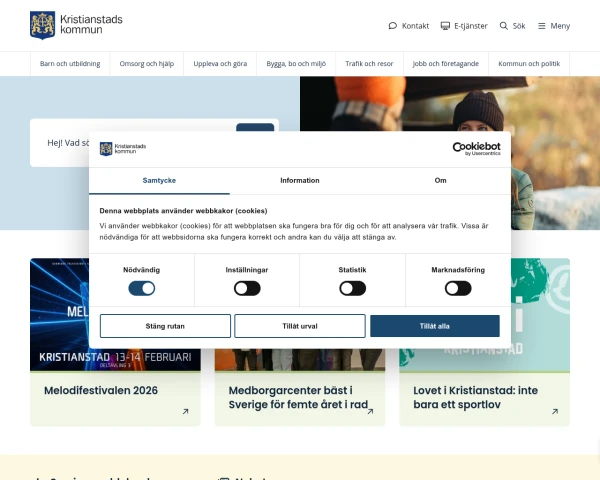Open the Kontakt speech bubble icon
The width and height of the screenshot is (600, 480).
tap(393, 26)
